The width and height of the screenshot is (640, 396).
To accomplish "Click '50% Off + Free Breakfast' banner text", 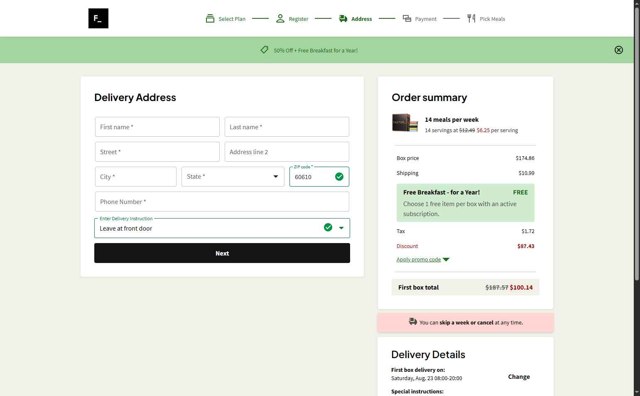I will coord(316,51).
